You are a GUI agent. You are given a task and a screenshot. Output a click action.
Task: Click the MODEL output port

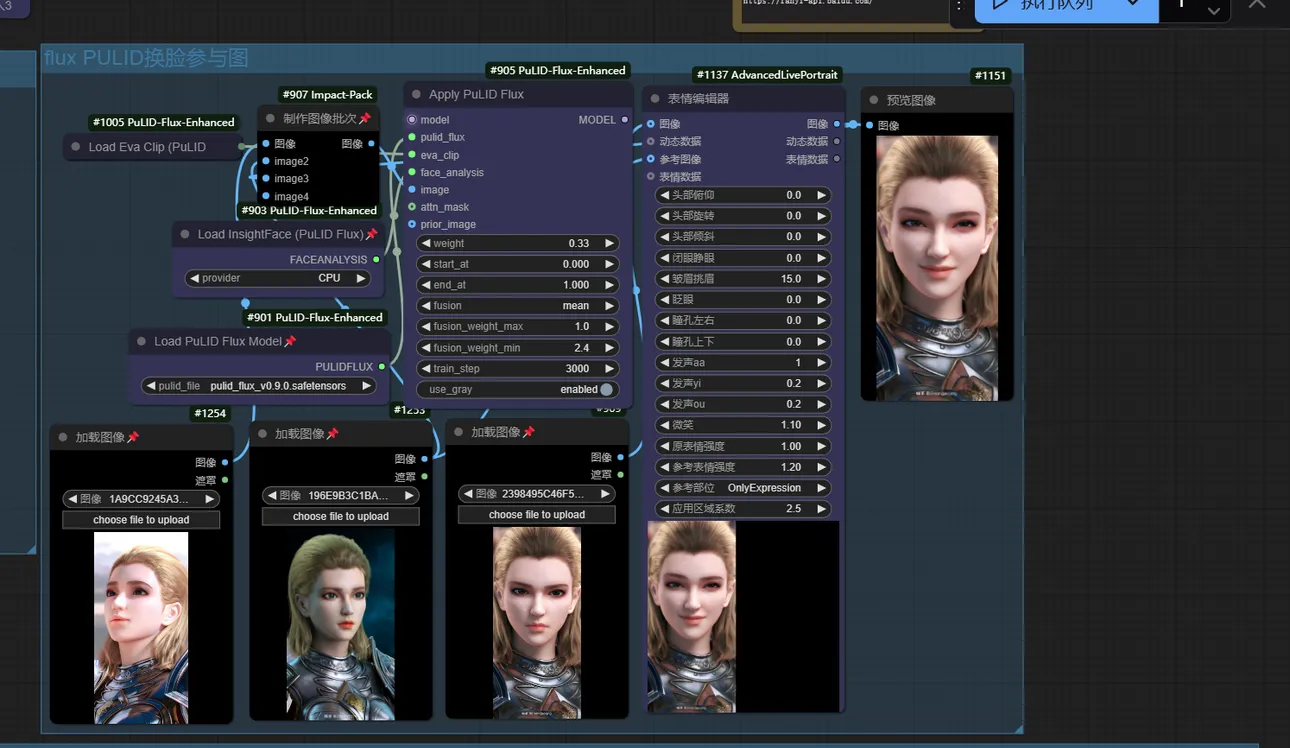[626, 120]
